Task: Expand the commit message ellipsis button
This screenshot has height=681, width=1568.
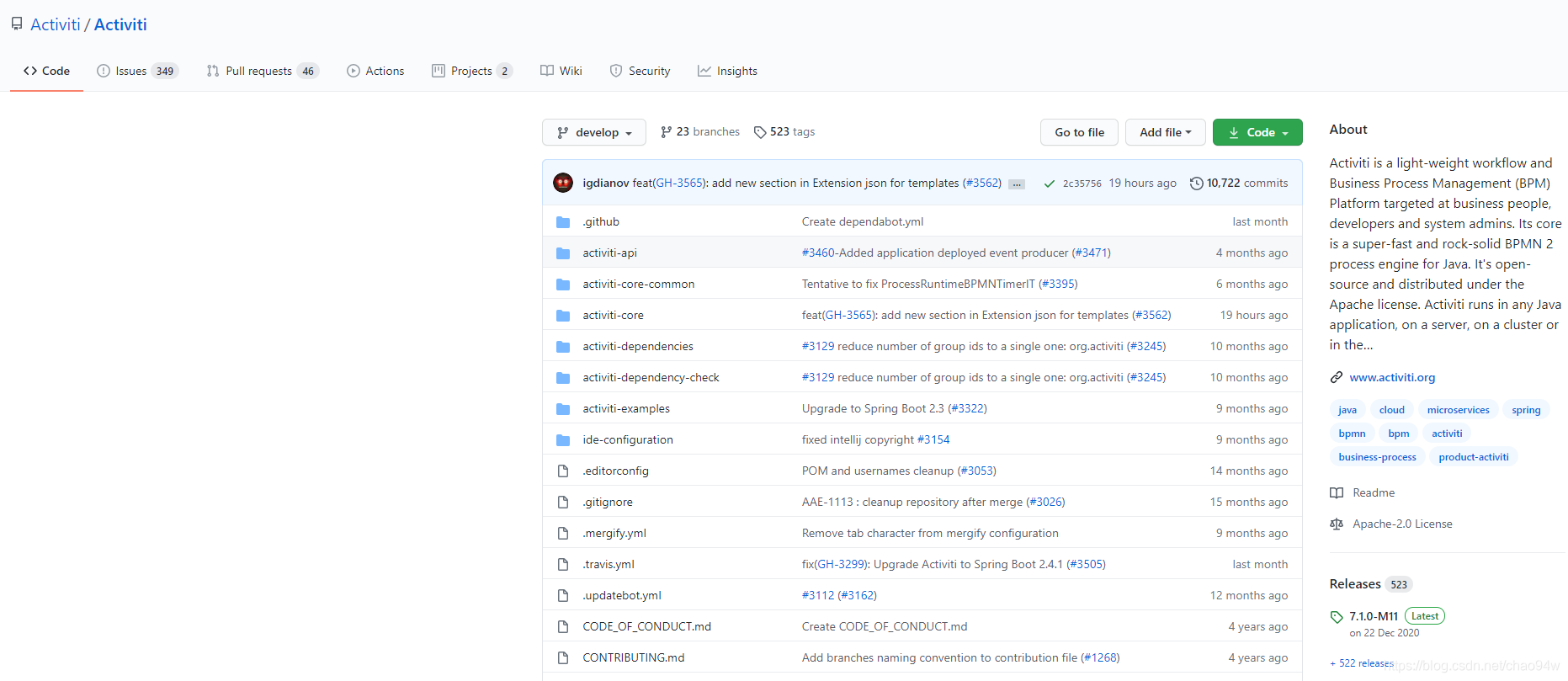Action: click(x=1017, y=184)
